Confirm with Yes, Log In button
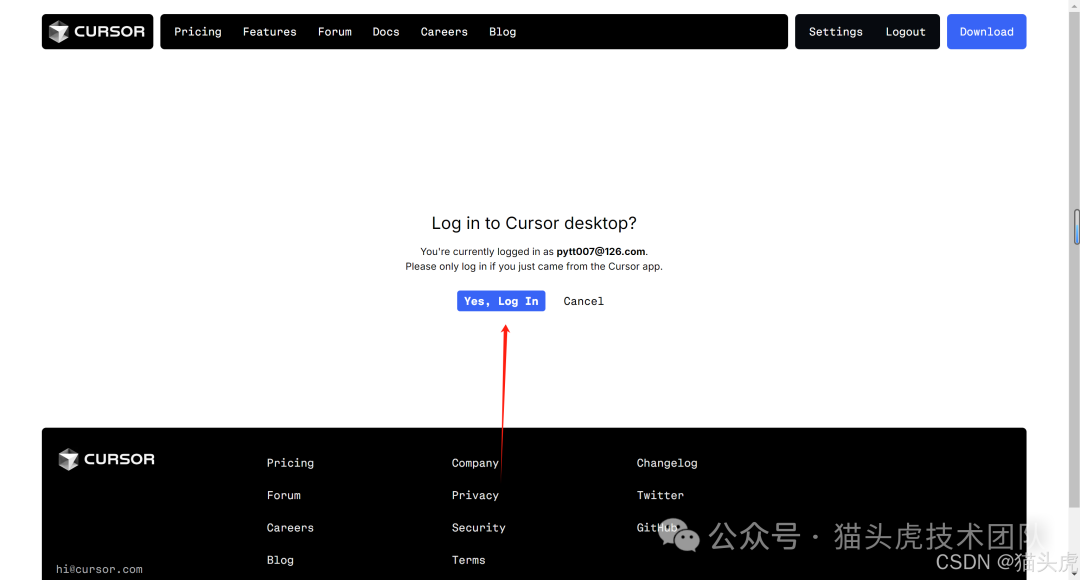This screenshot has height=580, width=1080. click(501, 301)
